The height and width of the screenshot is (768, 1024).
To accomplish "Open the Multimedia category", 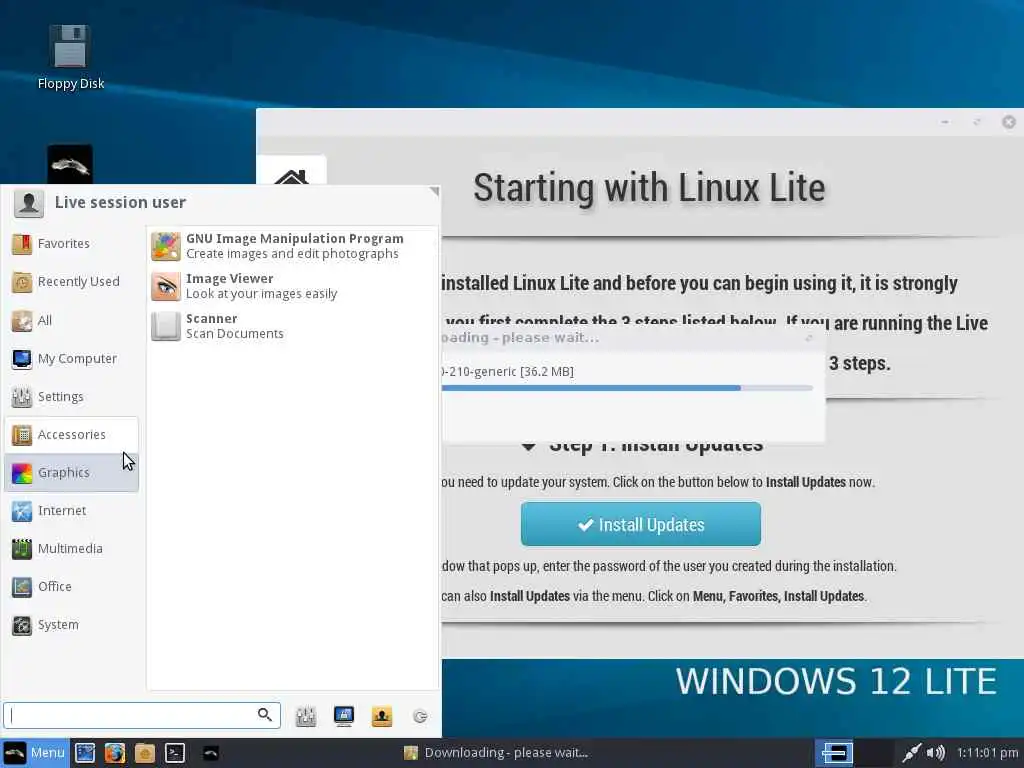I will pos(71,549).
